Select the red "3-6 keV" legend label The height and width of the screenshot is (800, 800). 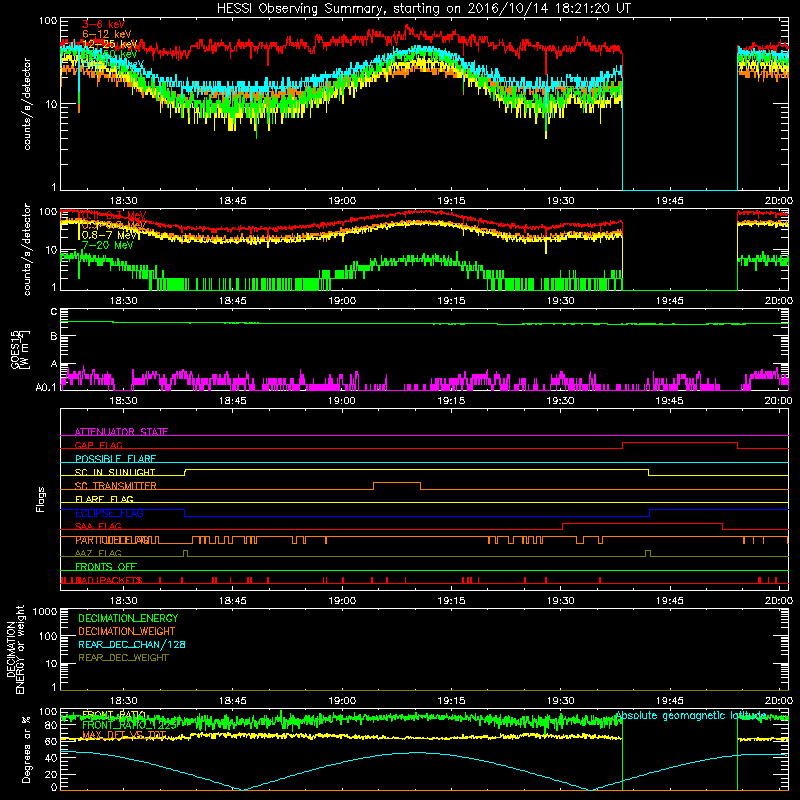click(x=103, y=24)
